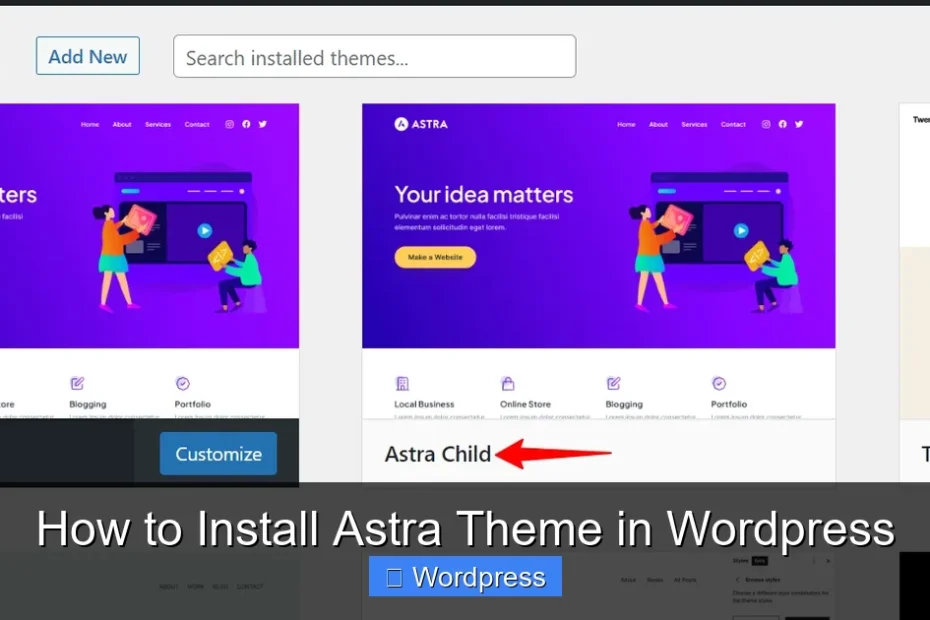Viewport: 930px width, 620px height.
Task: Click the Portfolio icon on left theme preview
Action: pos(182,383)
